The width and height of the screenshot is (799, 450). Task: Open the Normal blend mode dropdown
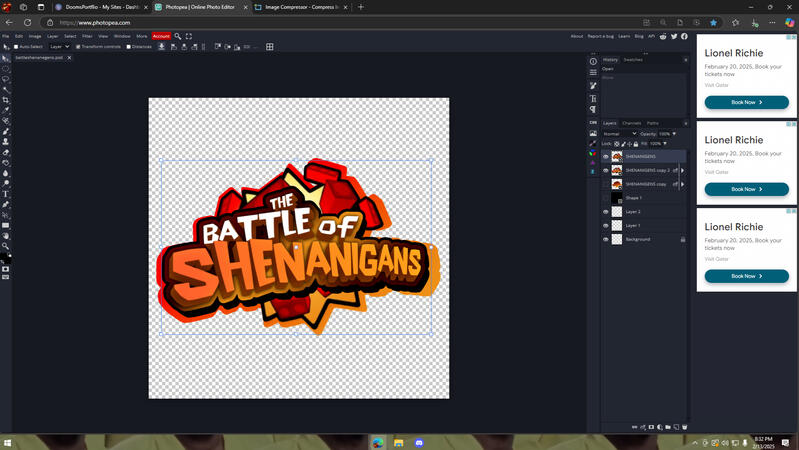620,134
